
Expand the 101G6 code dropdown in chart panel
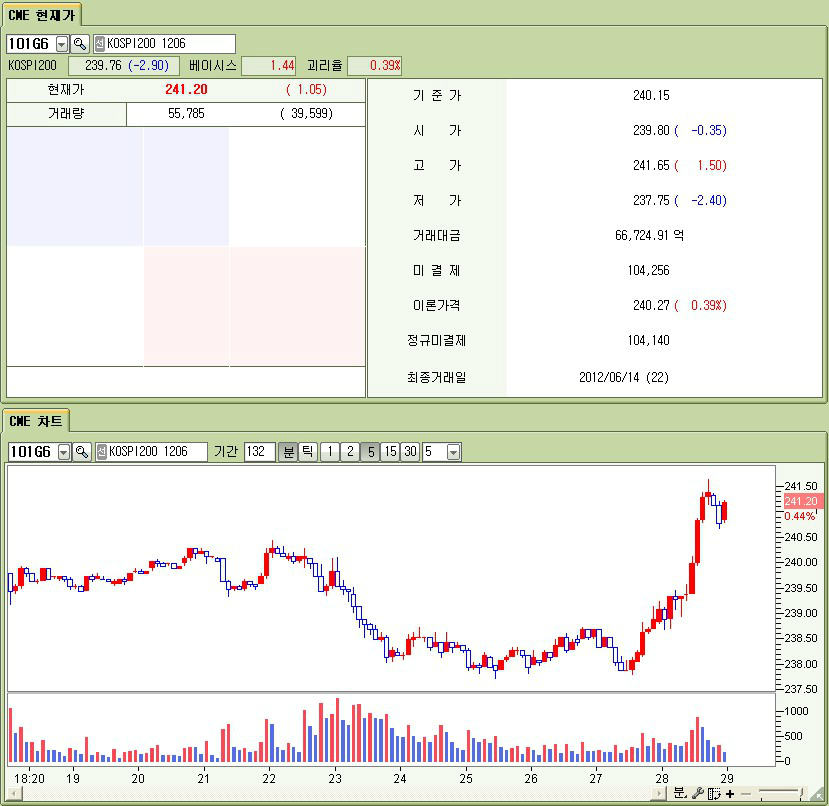(x=64, y=452)
